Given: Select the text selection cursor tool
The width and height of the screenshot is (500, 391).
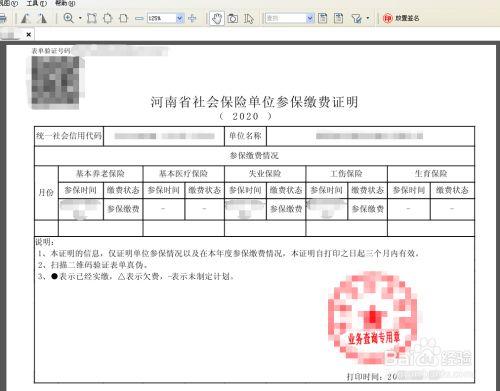Looking at the screenshot, I should [x=249, y=19].
